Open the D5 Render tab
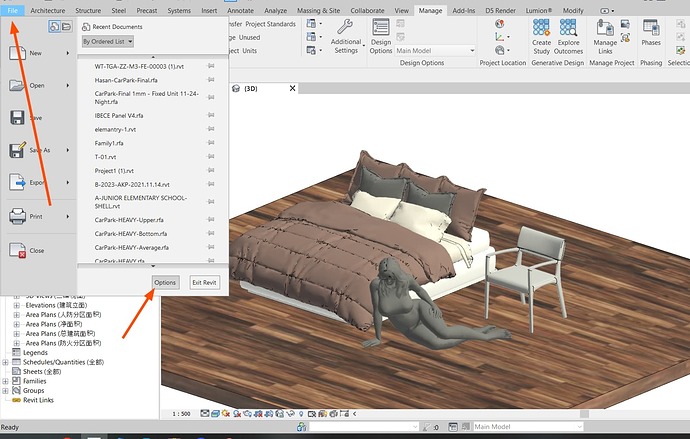The image size is (690, 439). 500,10
